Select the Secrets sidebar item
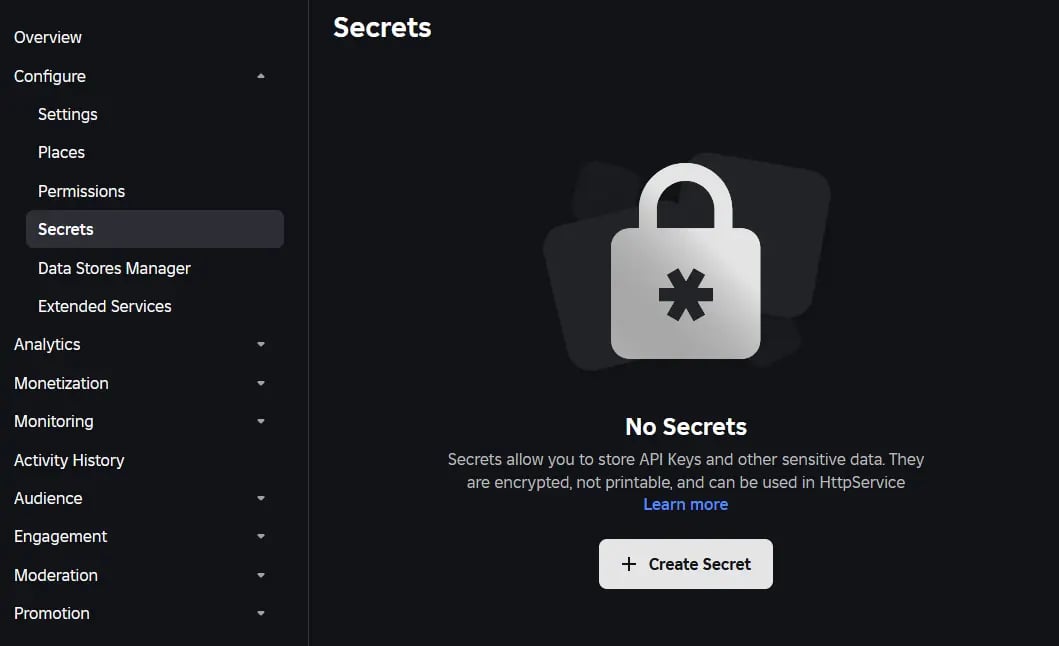 (x=65, y=229)
